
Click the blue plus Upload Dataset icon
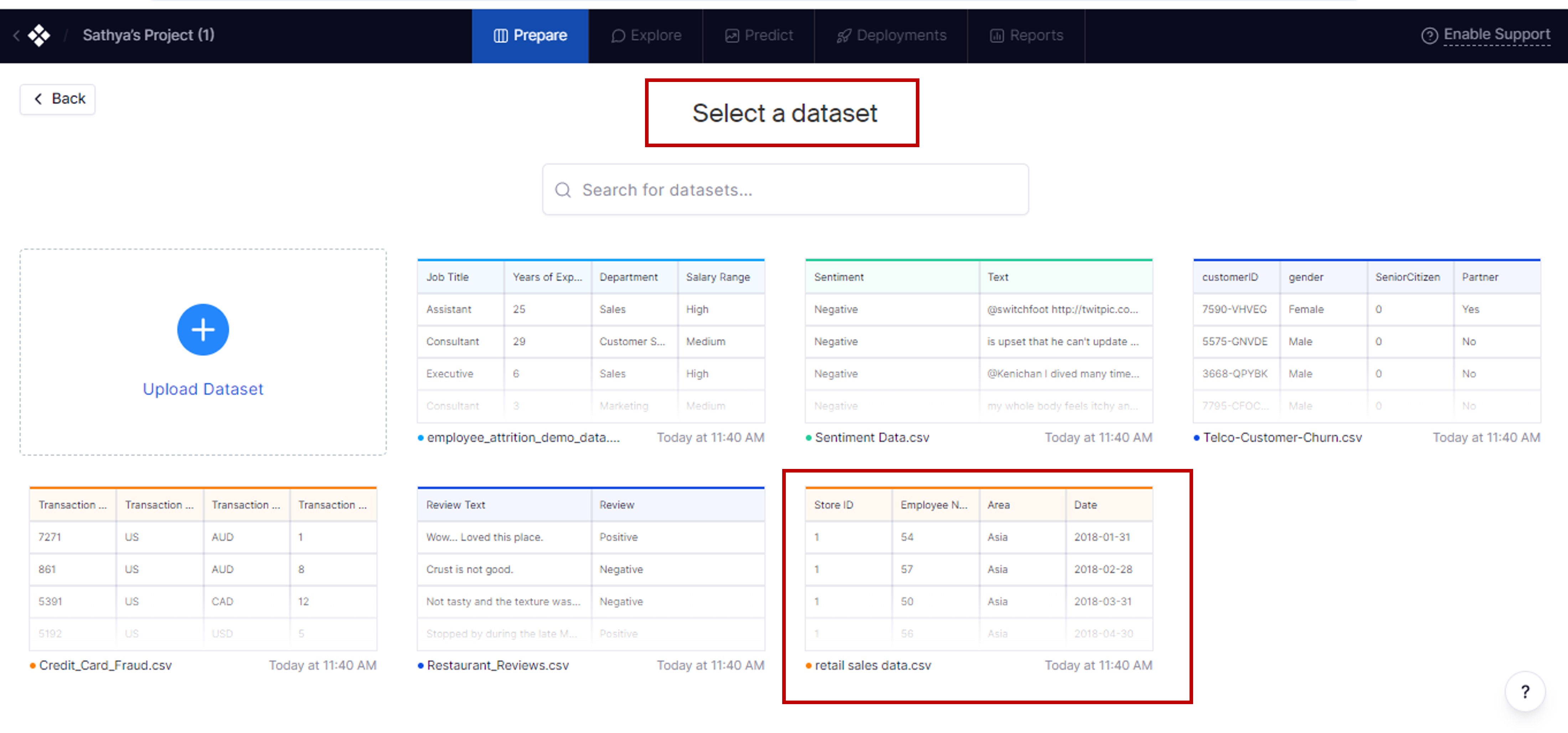203,329
